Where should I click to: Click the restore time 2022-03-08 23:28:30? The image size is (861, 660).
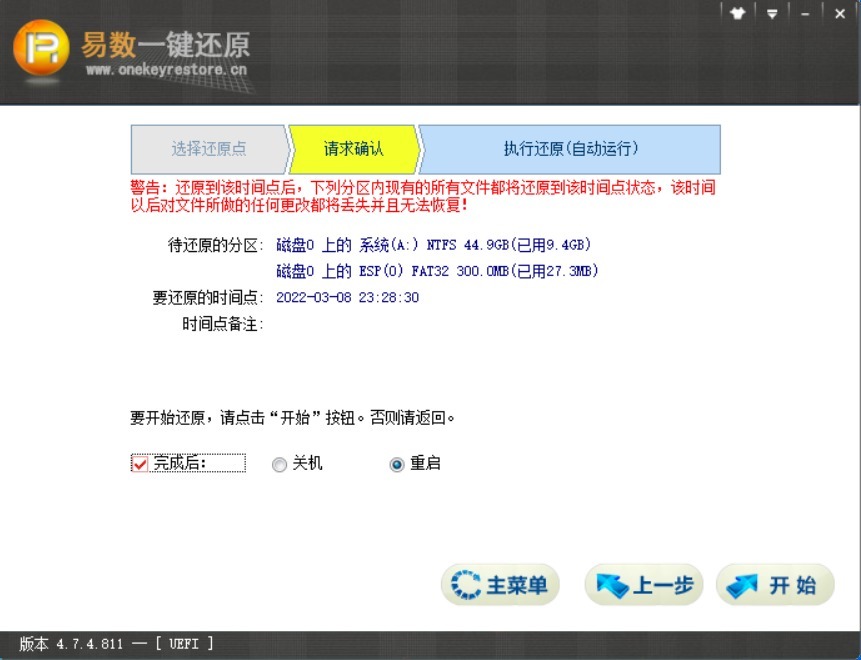[347, 297]
